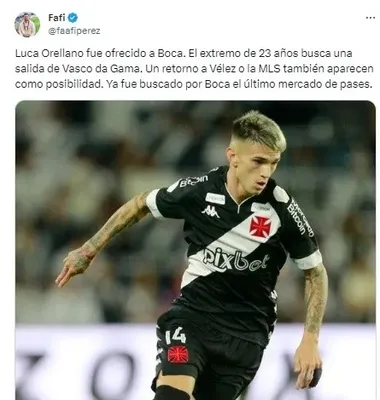This screenshot has width=380, height=400.
Task: Click the Kappa logo on the jersey chest
Action: pos(210,211)
